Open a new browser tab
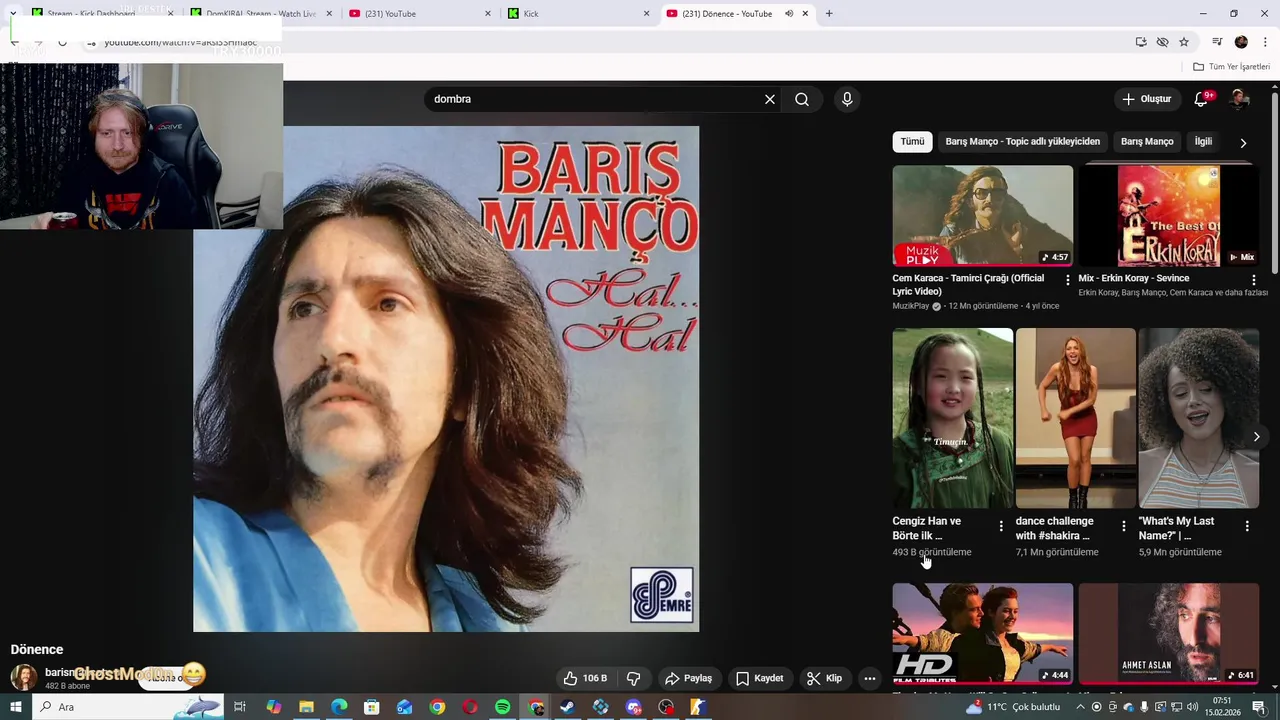This screenshot has width=1280, height=720. point(829,14)
